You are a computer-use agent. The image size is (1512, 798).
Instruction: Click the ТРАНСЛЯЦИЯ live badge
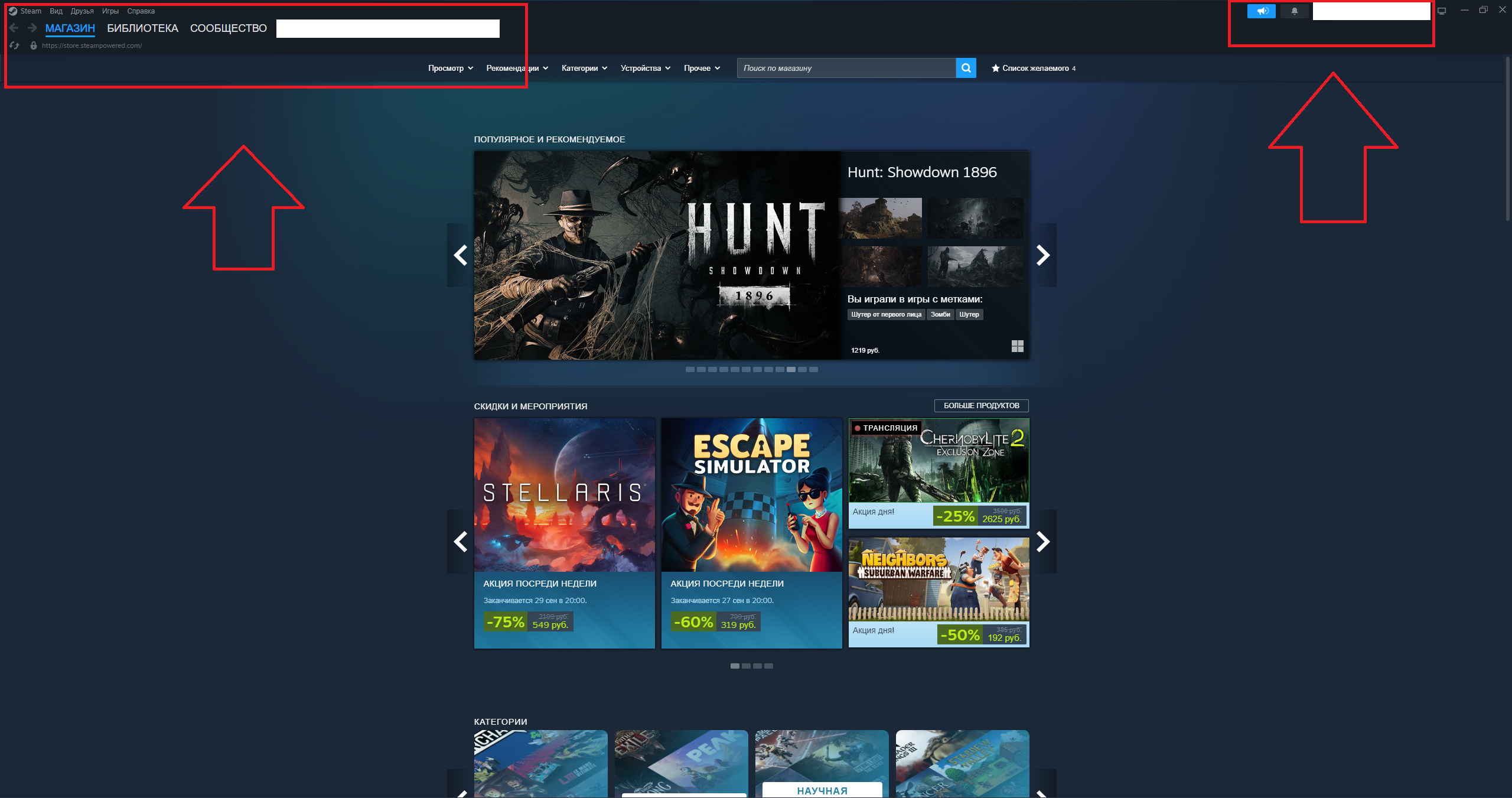[886, 428]
